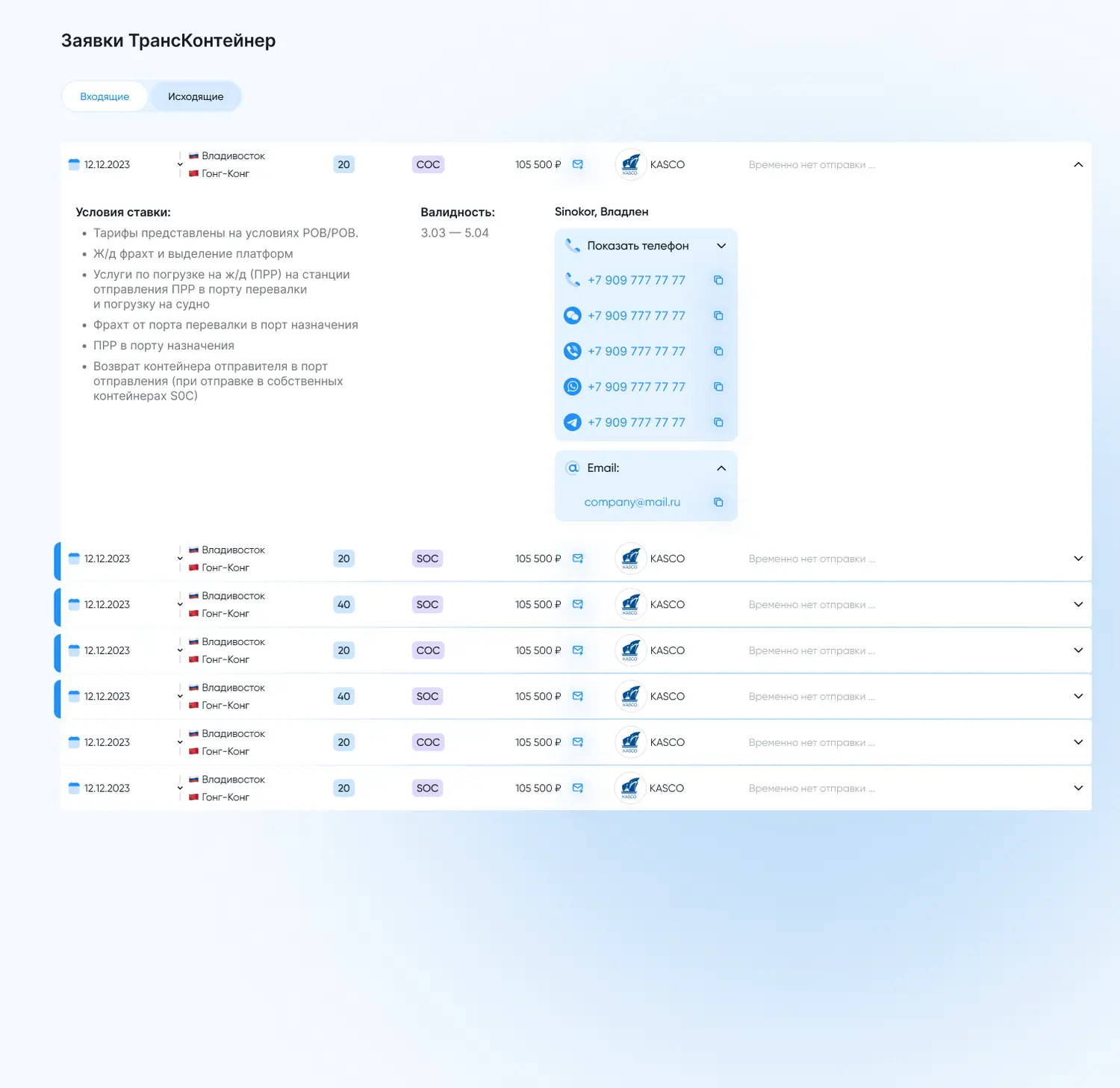The width and height of the screenshot is (1120, 1088).
Task: Click the WeChat messenger icon
Action: coord(573,316)
